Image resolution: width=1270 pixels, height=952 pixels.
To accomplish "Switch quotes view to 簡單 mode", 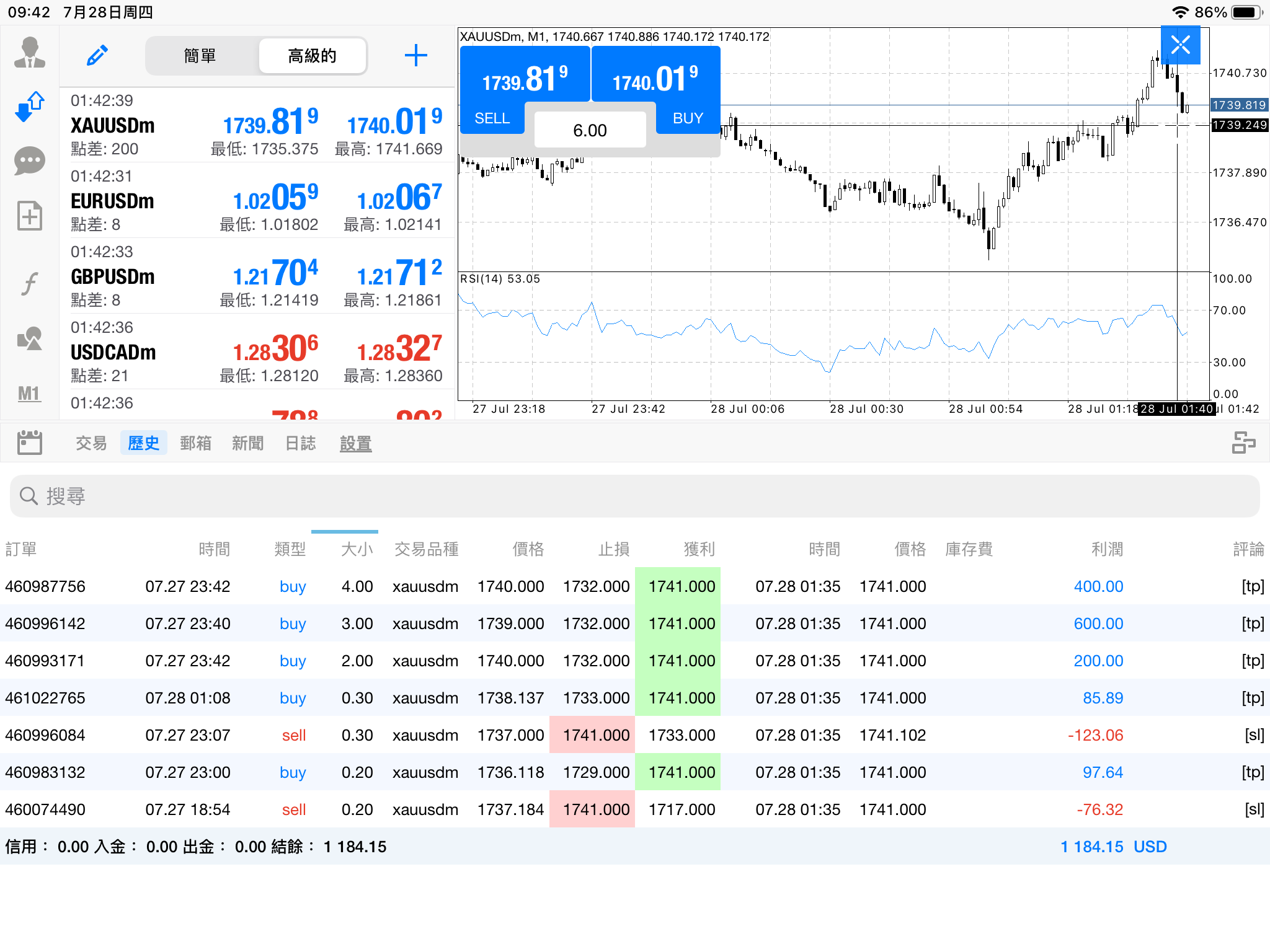I will point(200,56).
